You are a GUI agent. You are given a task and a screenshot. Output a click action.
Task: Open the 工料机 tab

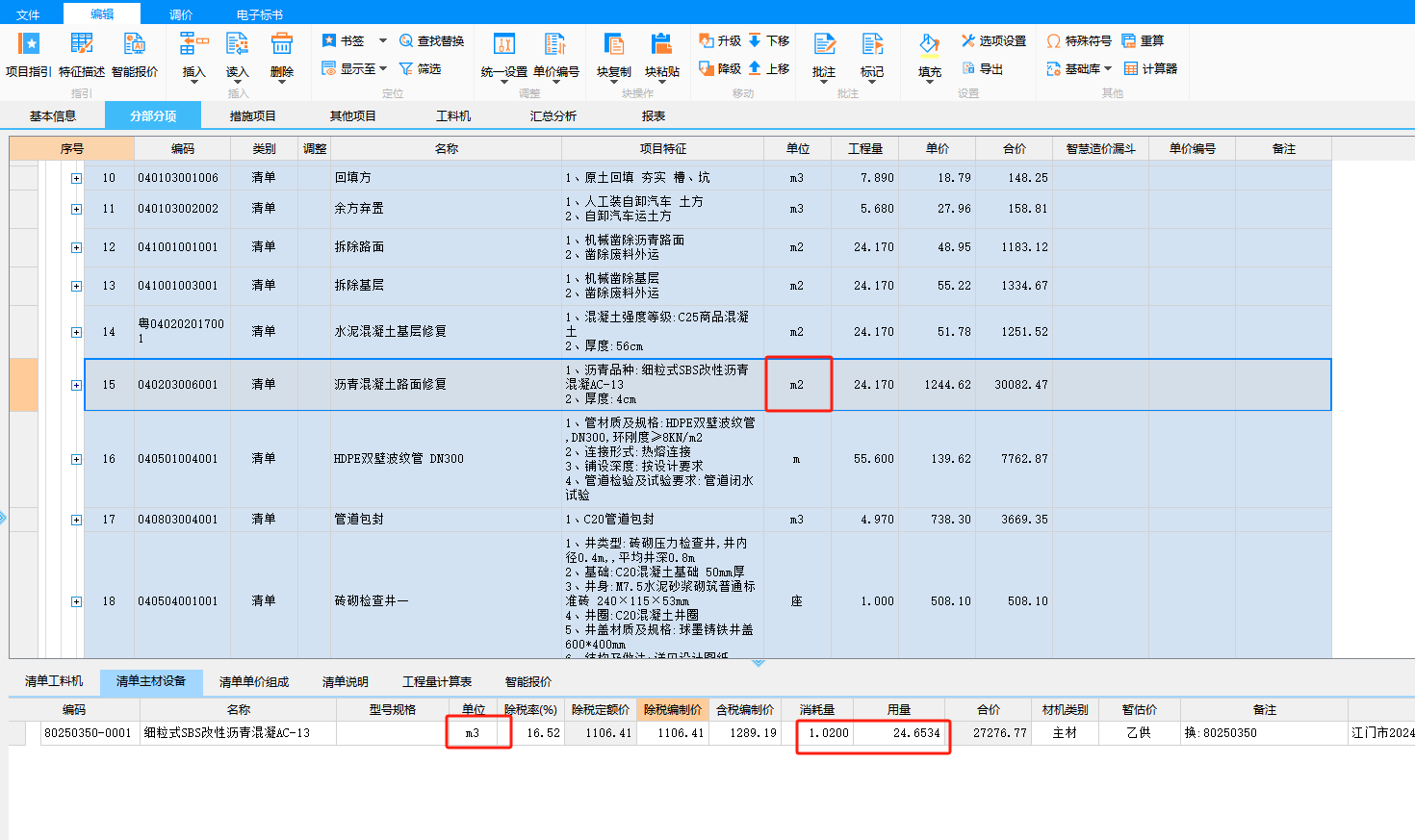click(x=453, y=115)
